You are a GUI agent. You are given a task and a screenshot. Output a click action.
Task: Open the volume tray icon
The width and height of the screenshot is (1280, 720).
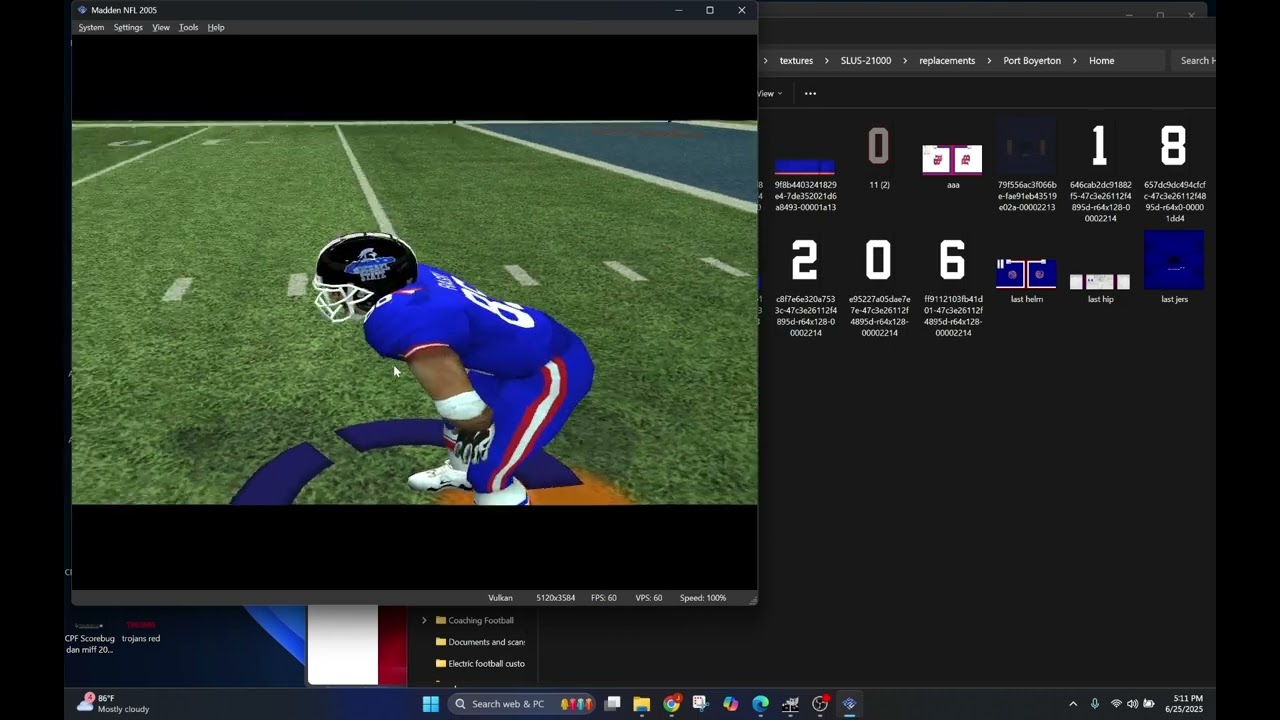pyautogui.click(x=1132, y=704)
